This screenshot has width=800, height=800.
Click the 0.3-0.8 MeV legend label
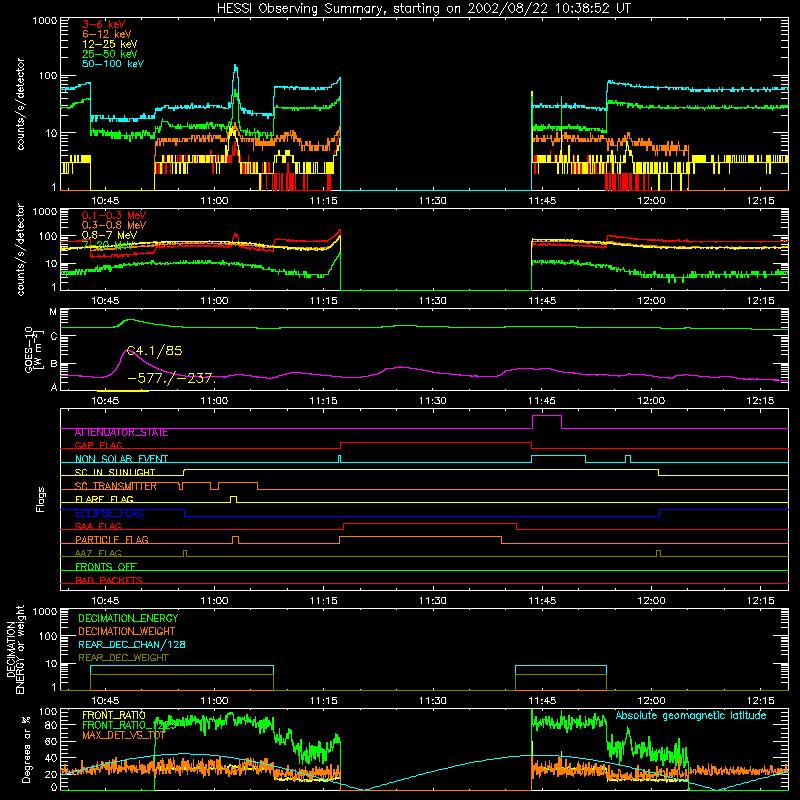tap(114, 225)
